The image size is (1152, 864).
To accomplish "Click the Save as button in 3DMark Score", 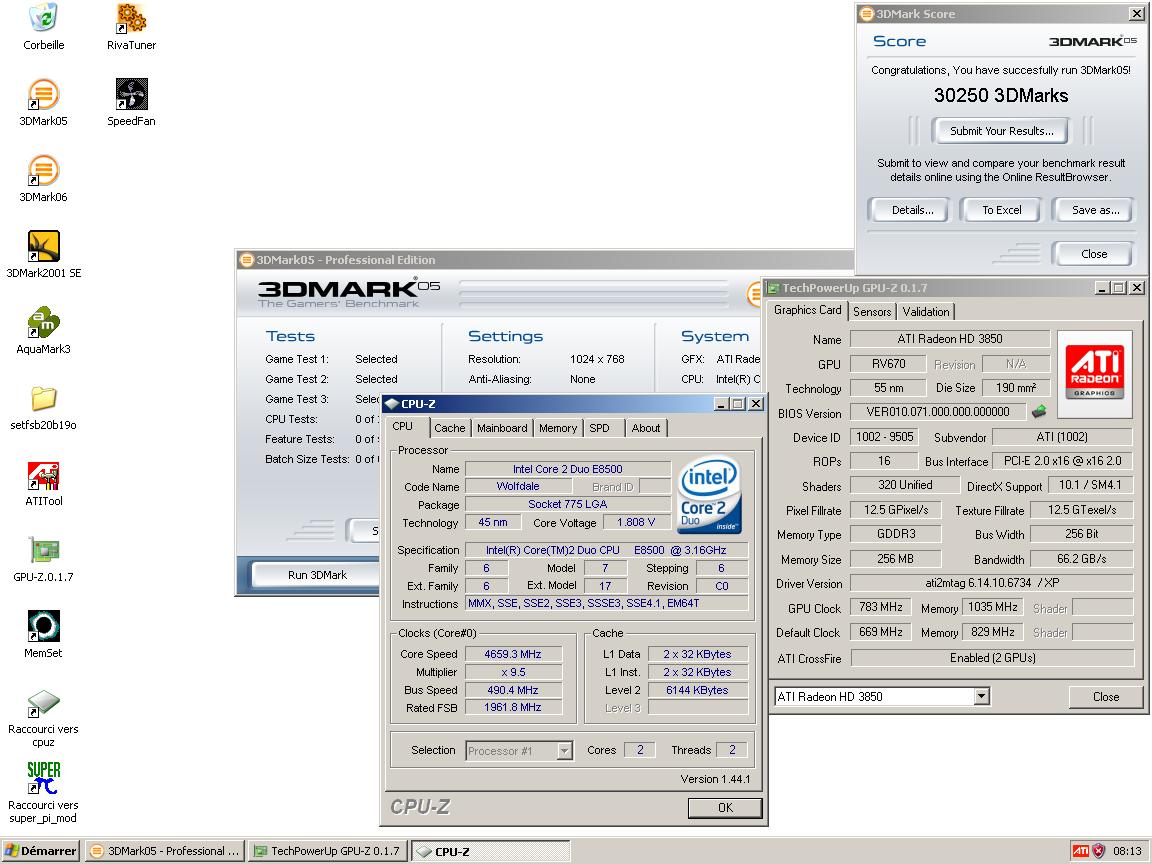I will click(1095, 209).
